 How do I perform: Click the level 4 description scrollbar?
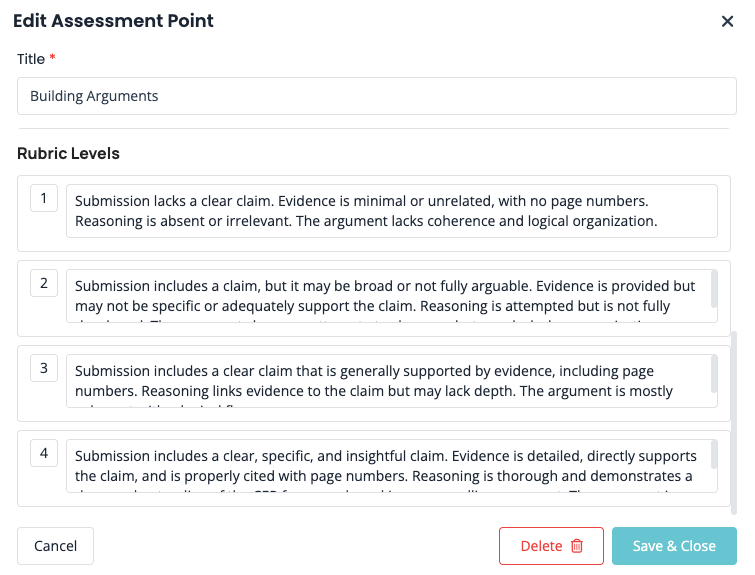(714, 455)
